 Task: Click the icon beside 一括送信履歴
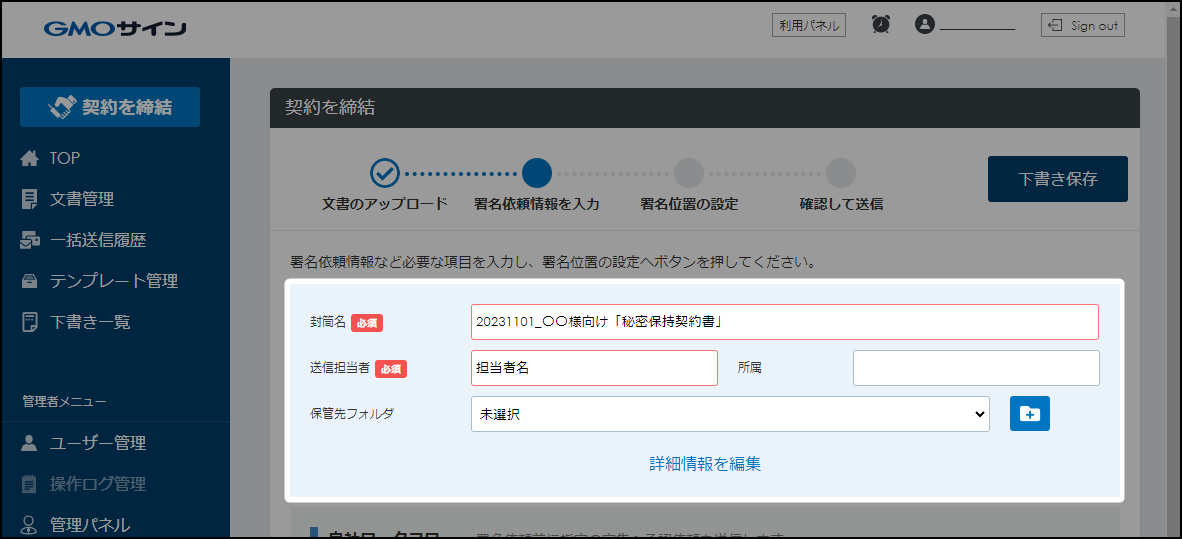click(x=30, y=240)
